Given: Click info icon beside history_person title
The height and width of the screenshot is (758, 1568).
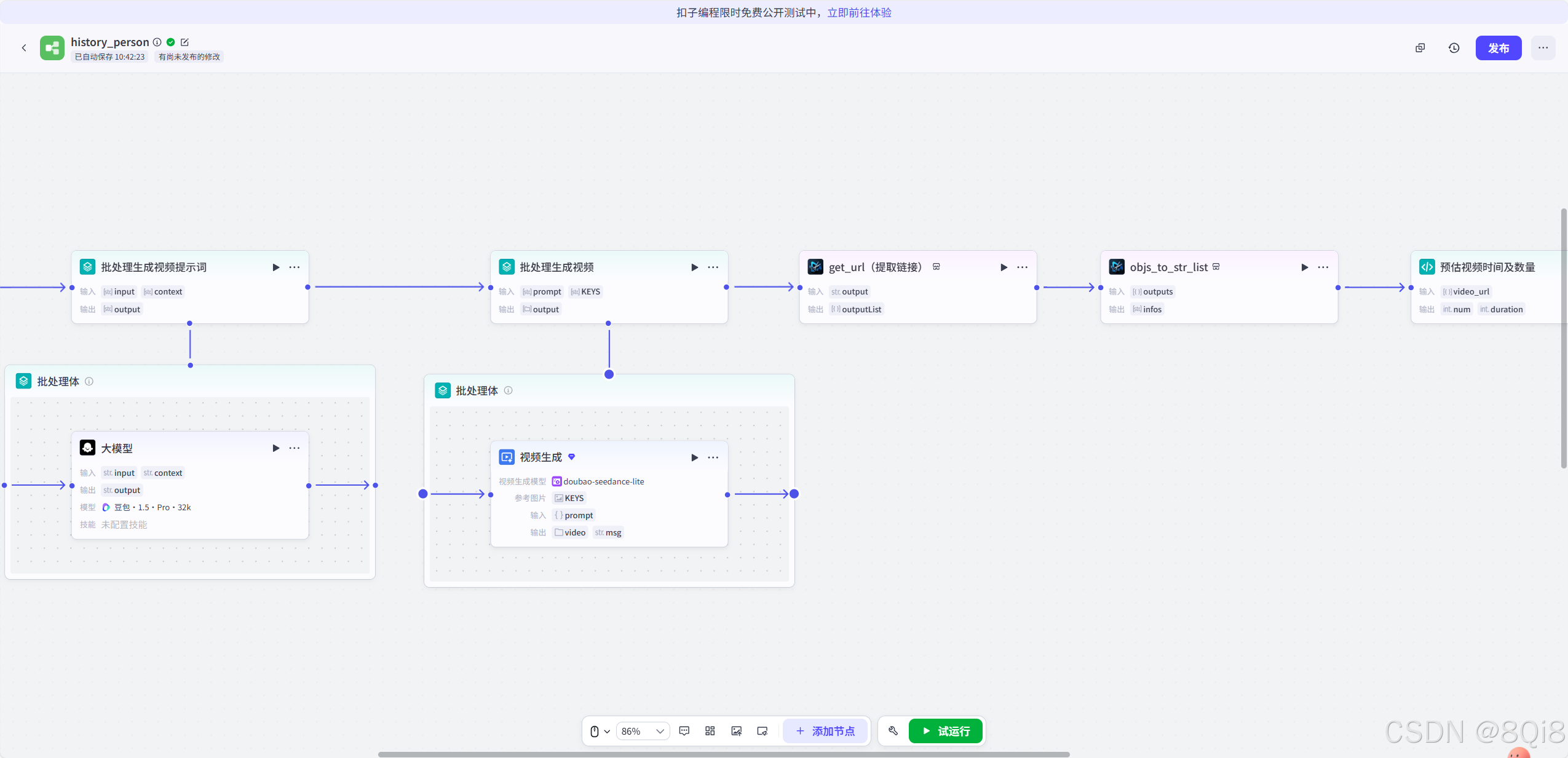Looking at the screenshot, I should click(157, 42).
